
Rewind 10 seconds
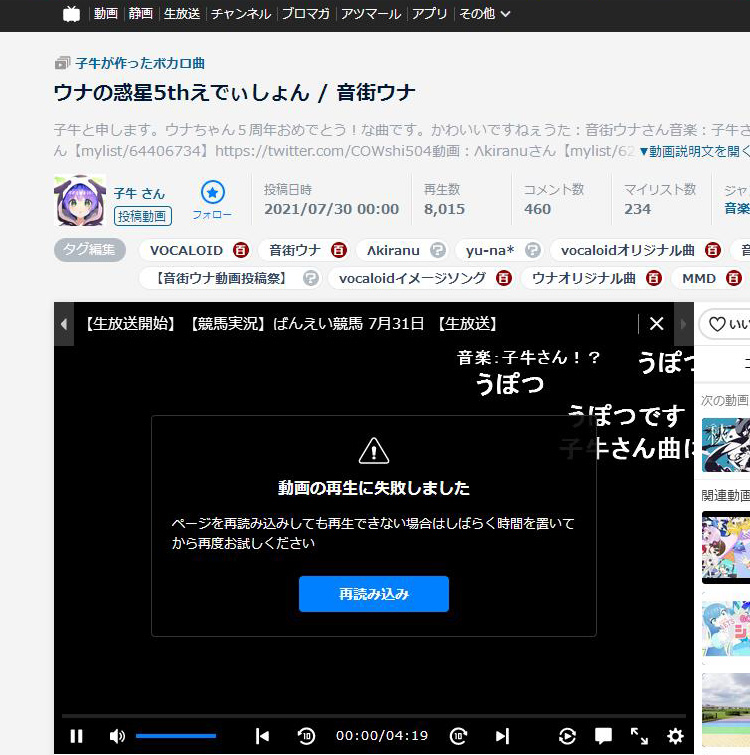[306, 736]
